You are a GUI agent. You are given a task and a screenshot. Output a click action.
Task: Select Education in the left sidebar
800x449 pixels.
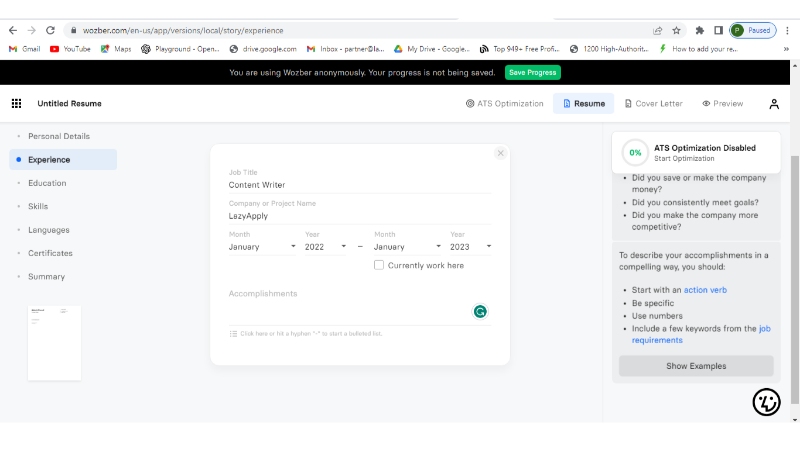47,183
